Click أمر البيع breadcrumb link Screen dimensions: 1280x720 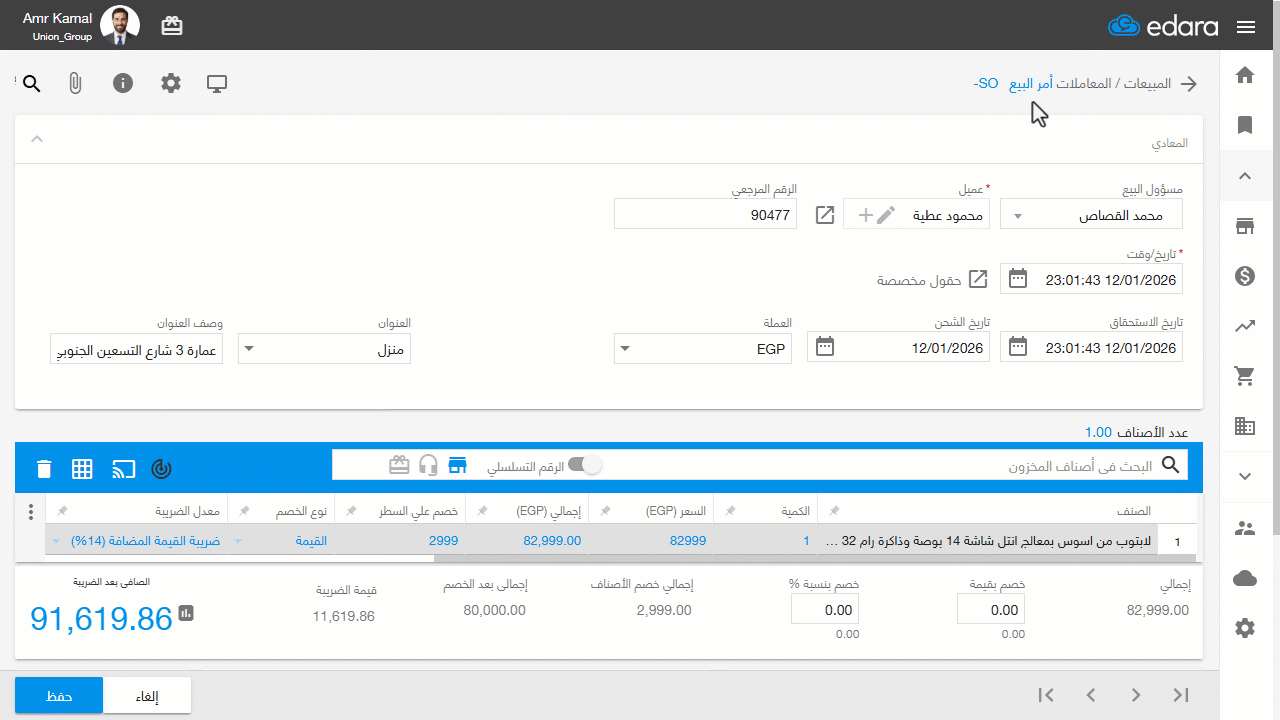click(1029, 84)
